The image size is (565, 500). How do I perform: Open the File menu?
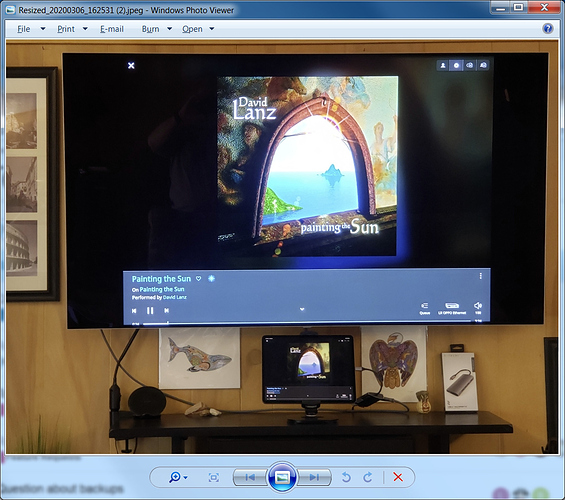point(24,29)
